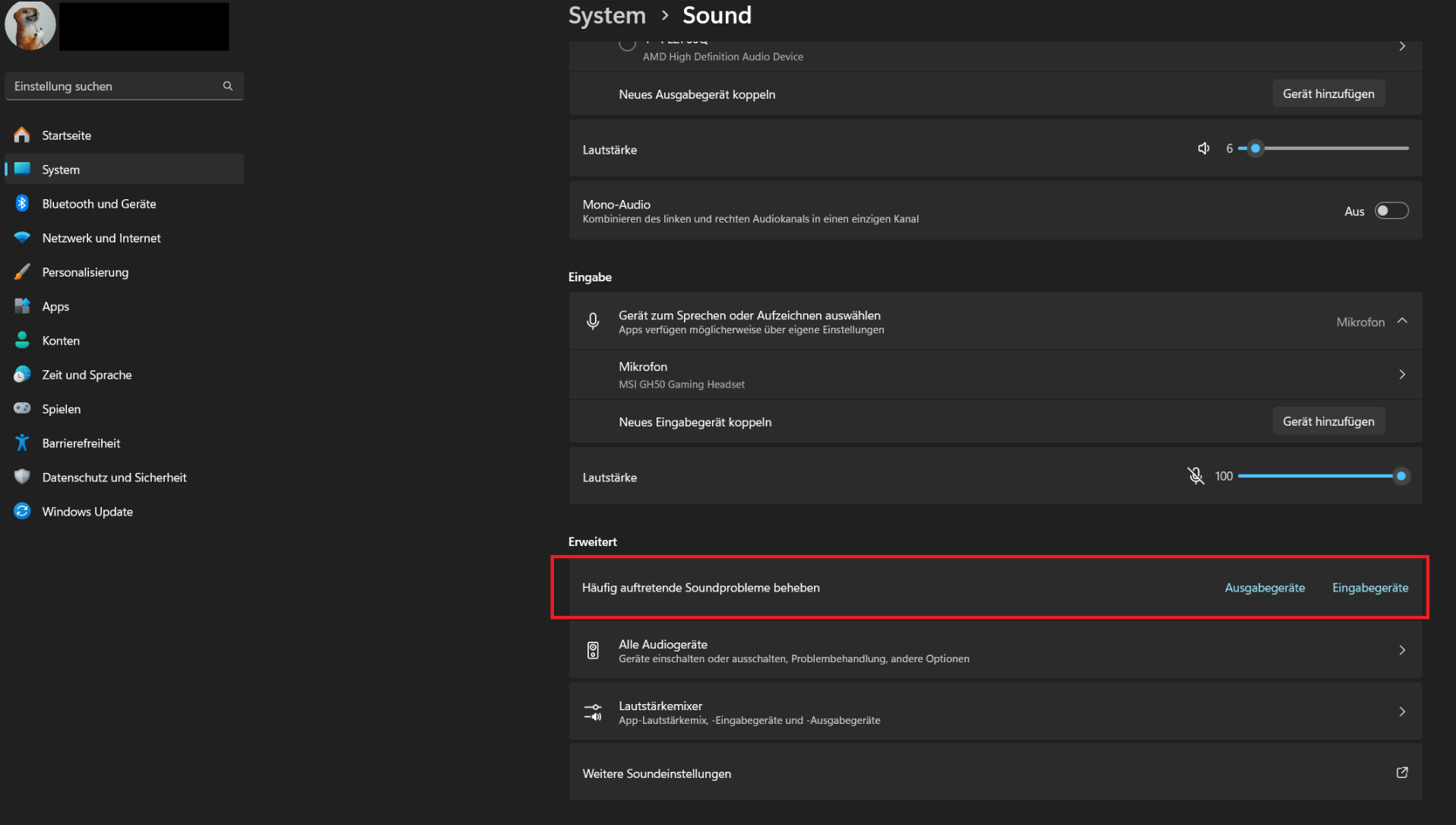Click the Eingabegeräte troubleshooting link
The image size is (1456, 825).
(x=1370, y=588)
